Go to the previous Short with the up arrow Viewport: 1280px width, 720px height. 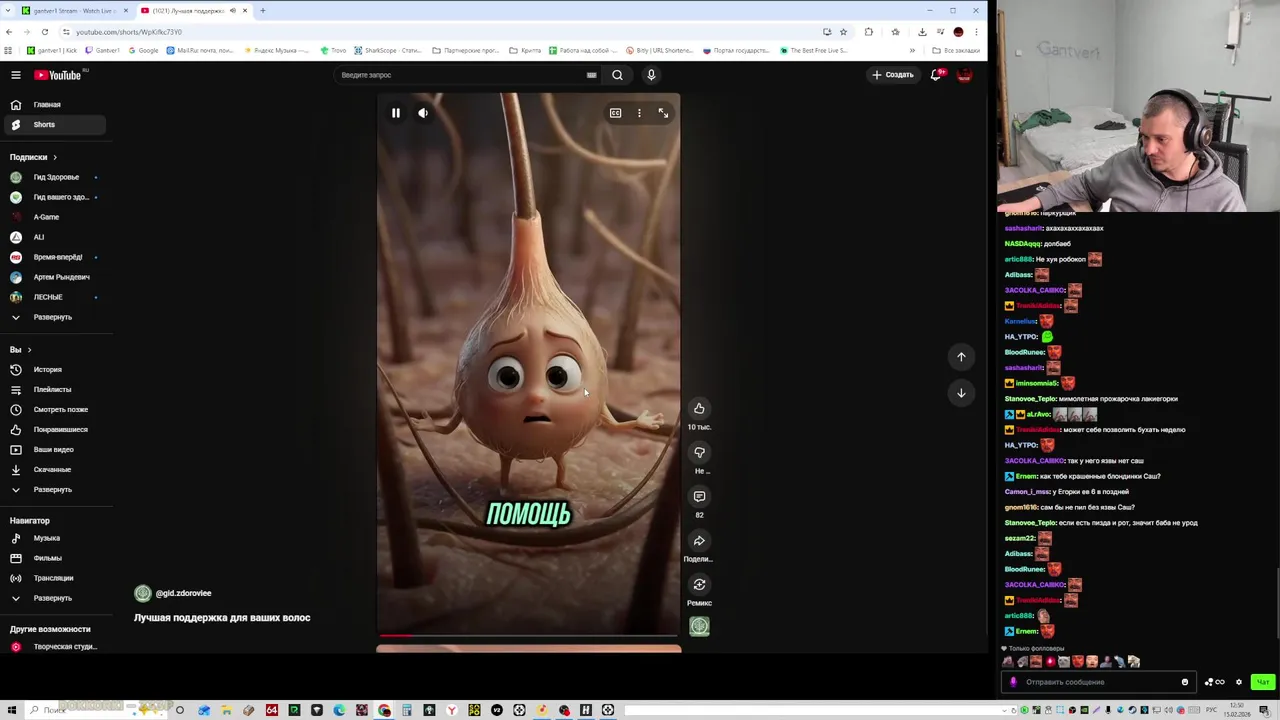[961, 357]
